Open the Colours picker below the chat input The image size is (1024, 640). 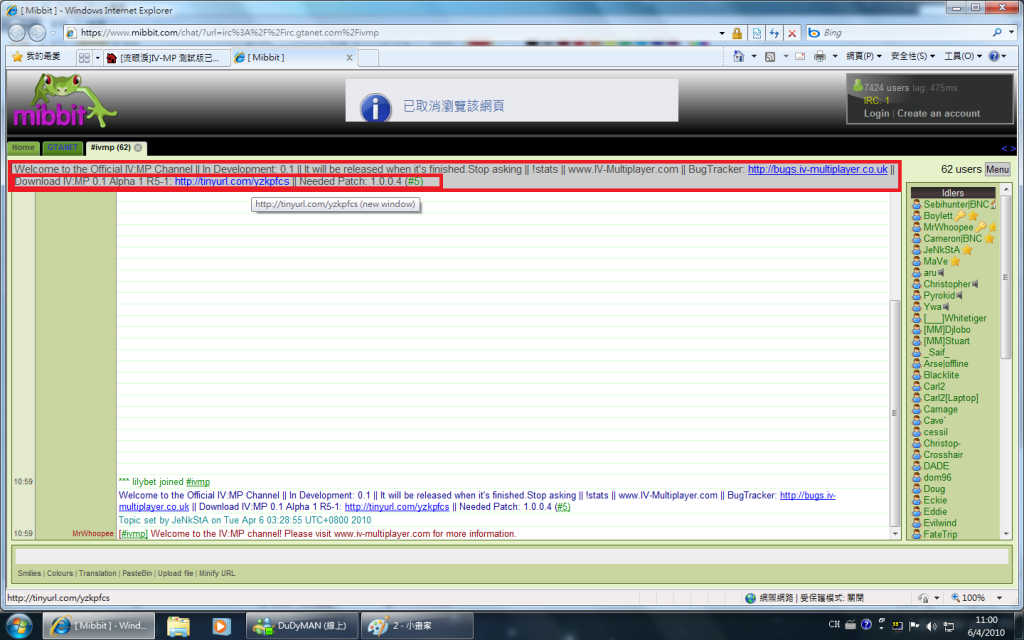(x=61, y=573)
